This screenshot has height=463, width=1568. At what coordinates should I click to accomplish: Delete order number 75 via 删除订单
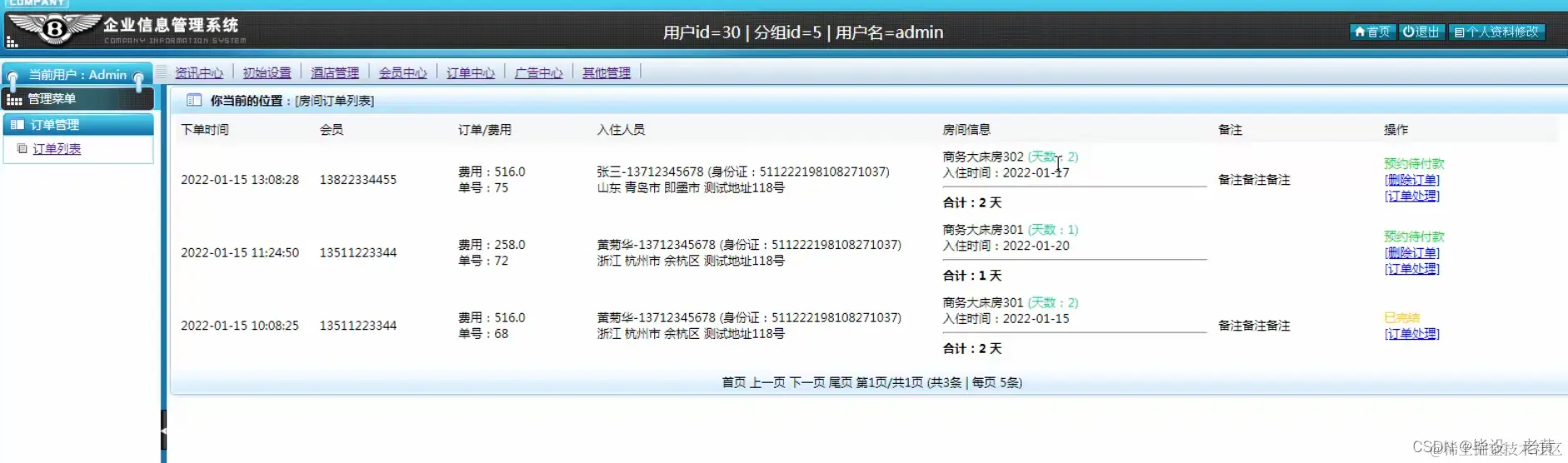coord(1412,180)
